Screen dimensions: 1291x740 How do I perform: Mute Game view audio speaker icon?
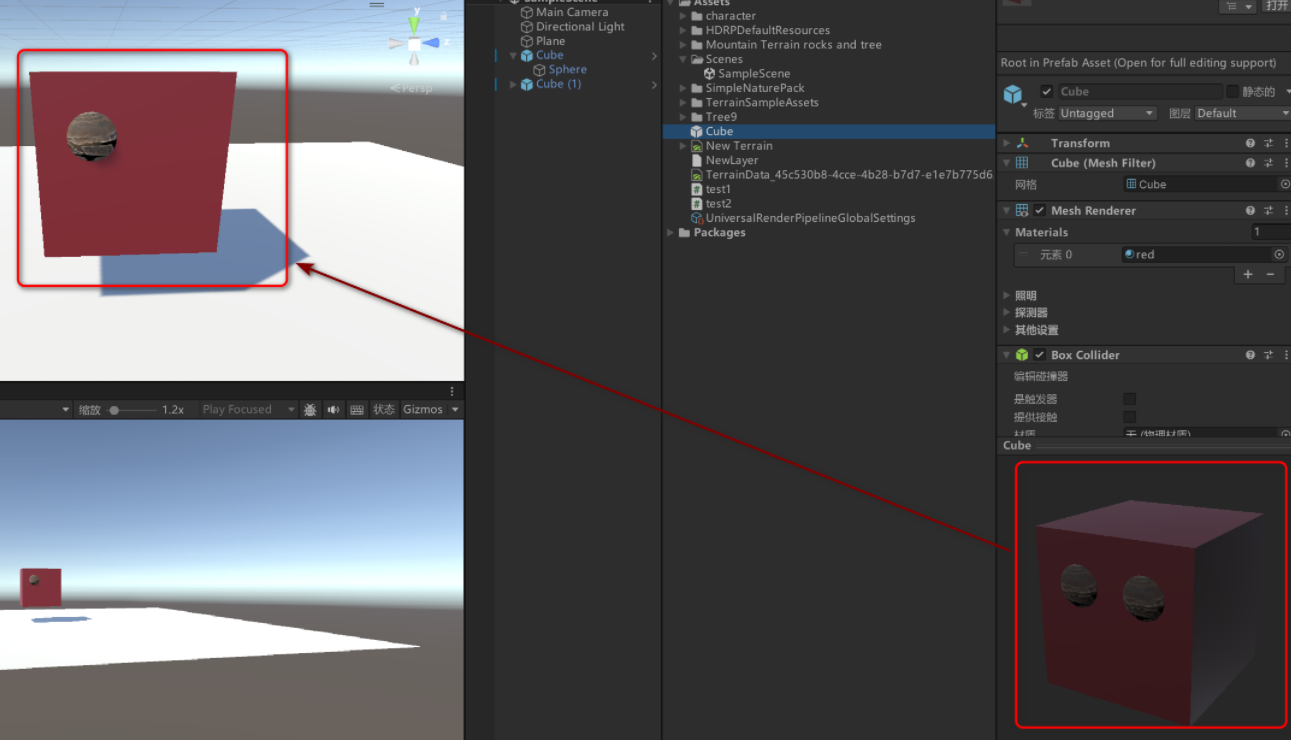click(333, 410)
